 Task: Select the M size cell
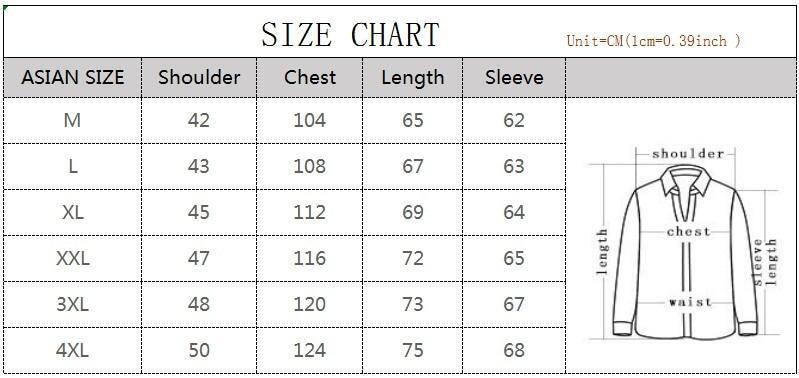(x=72, y=121)
